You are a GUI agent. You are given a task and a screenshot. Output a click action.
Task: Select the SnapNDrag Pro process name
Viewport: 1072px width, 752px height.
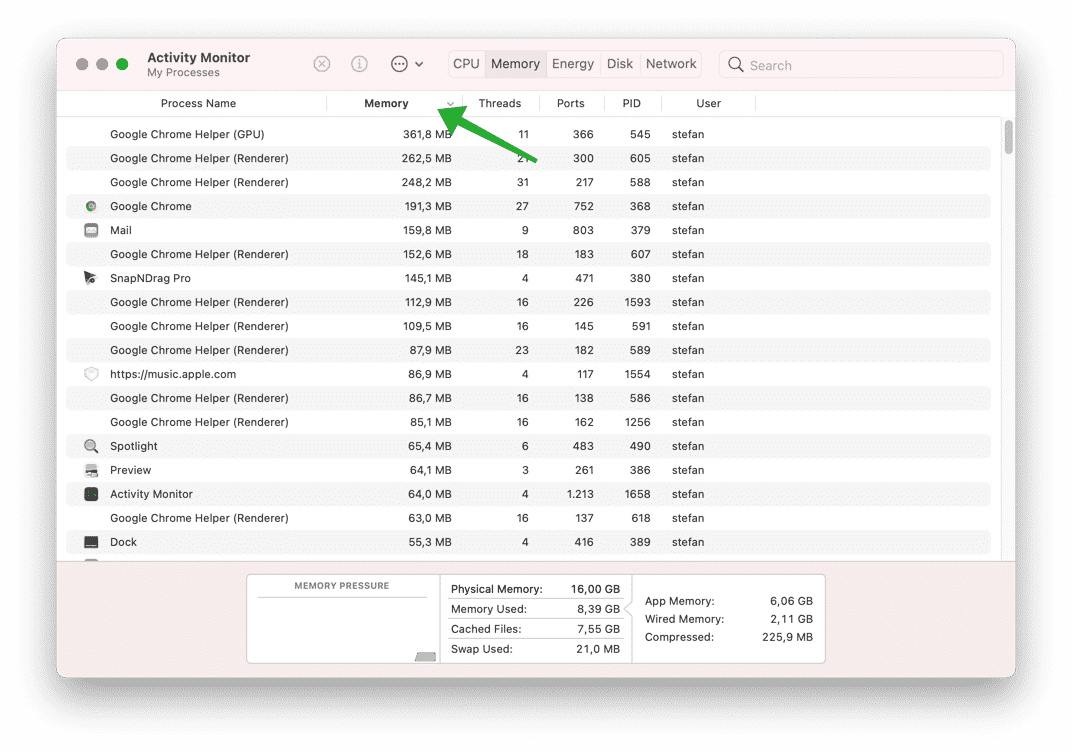(150, 278)
